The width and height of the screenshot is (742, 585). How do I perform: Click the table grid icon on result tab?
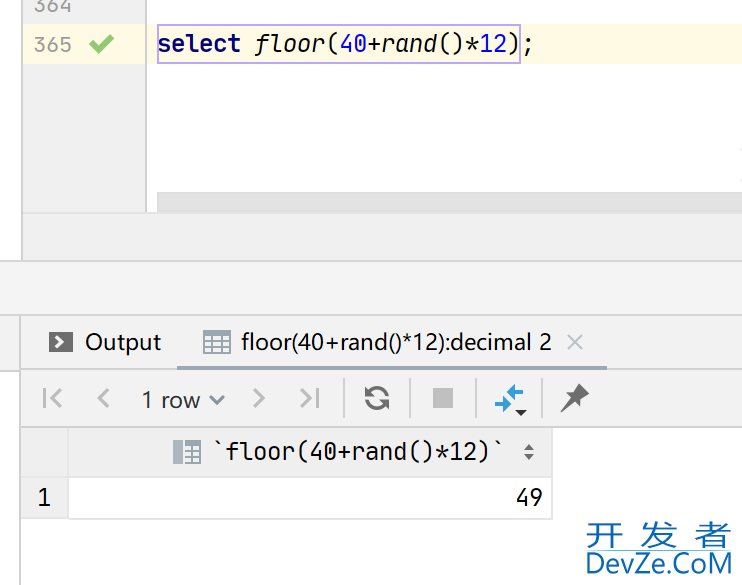pos(217,342)
